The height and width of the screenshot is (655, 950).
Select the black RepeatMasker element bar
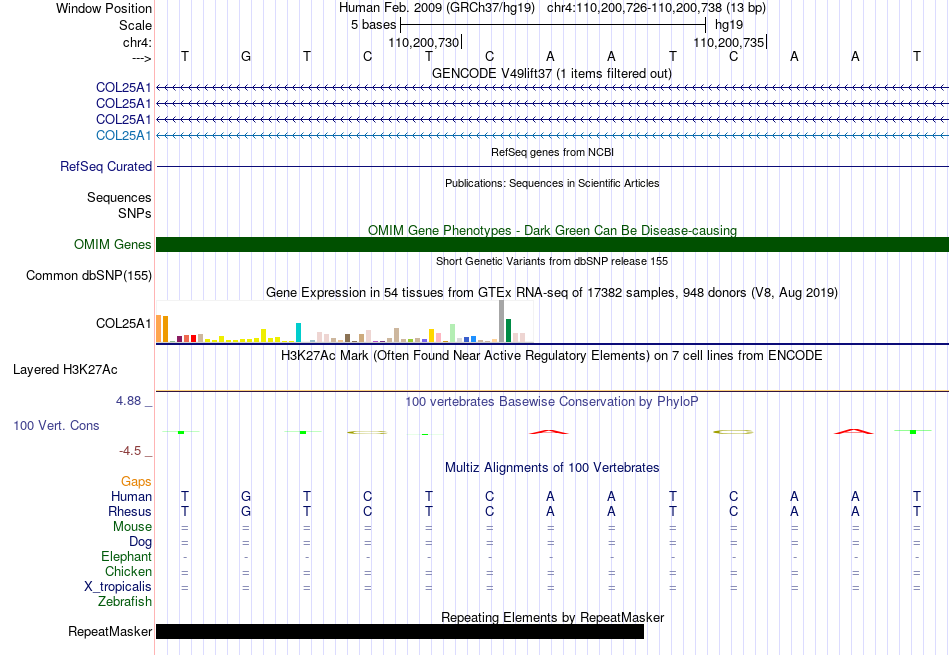click(400, 631)
